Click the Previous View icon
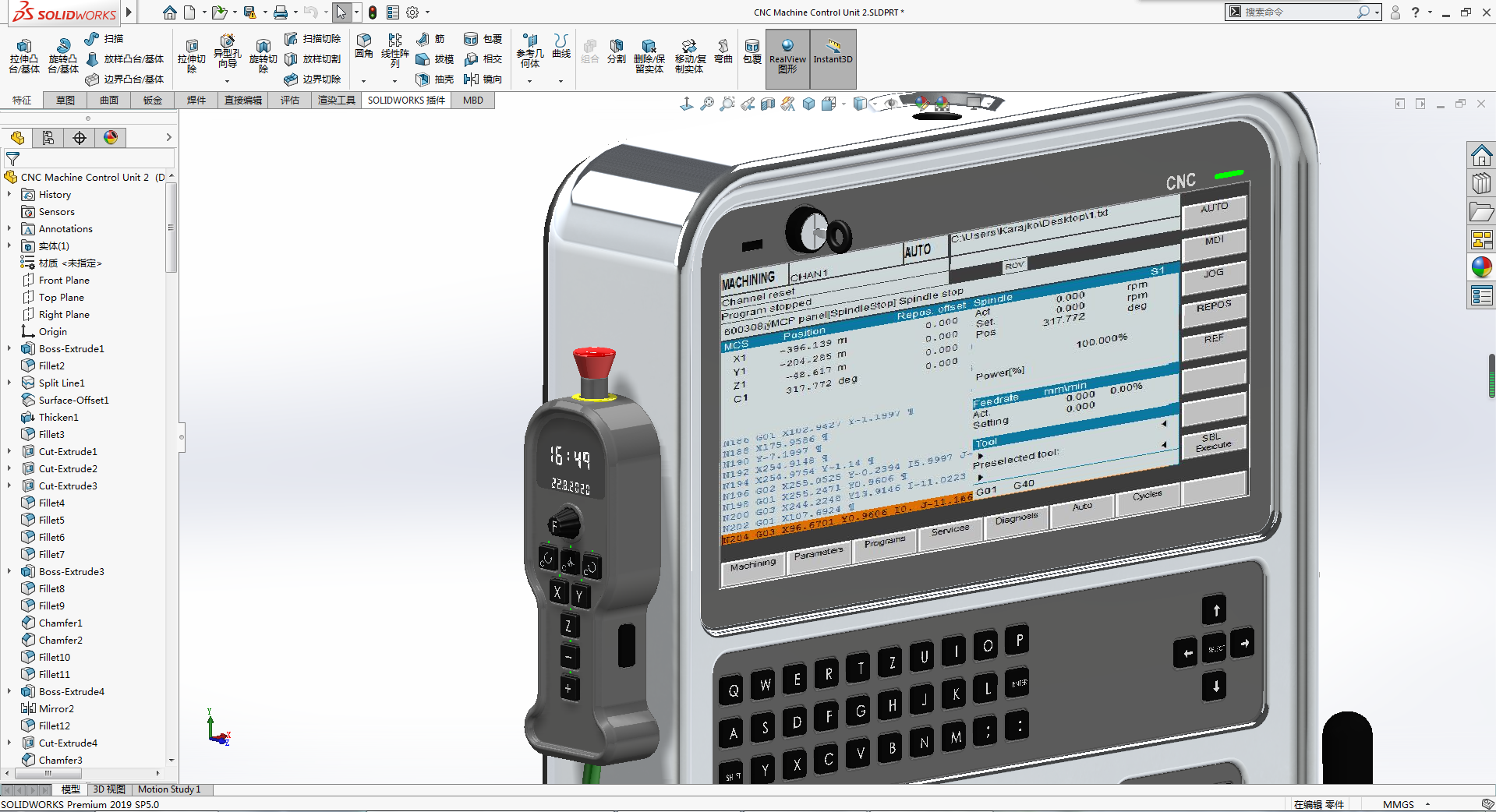The width and height of the screenshot is (1496, 812). point(748,104)
